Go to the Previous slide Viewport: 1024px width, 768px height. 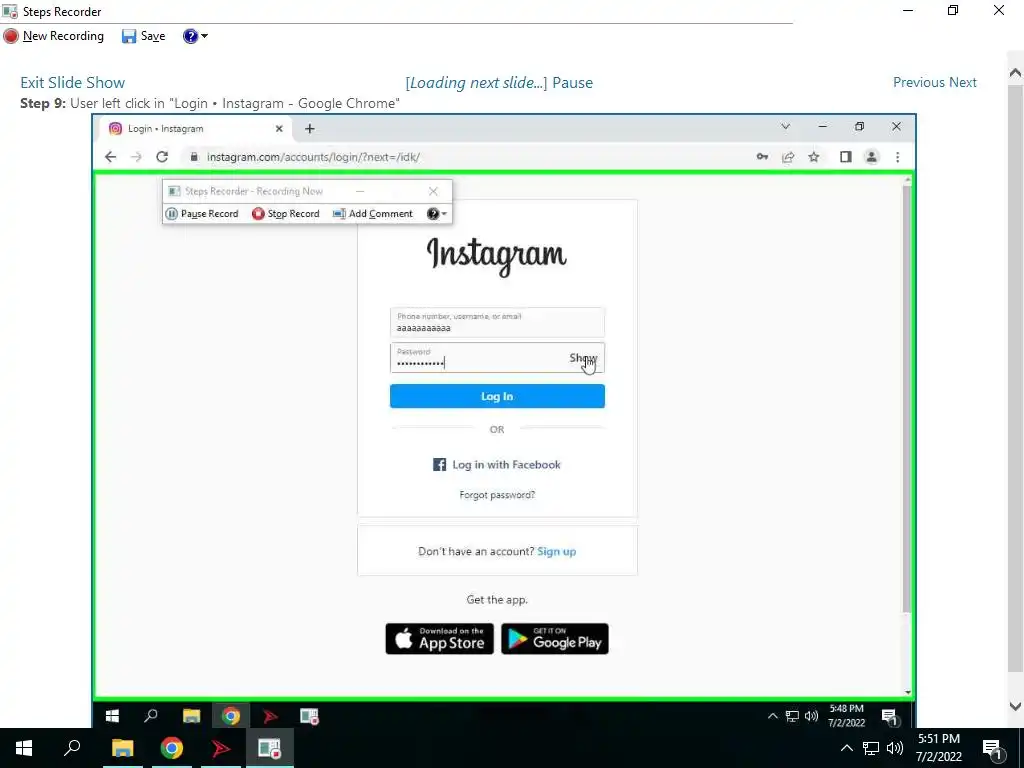pyautogui.click(x=919, y=82)
